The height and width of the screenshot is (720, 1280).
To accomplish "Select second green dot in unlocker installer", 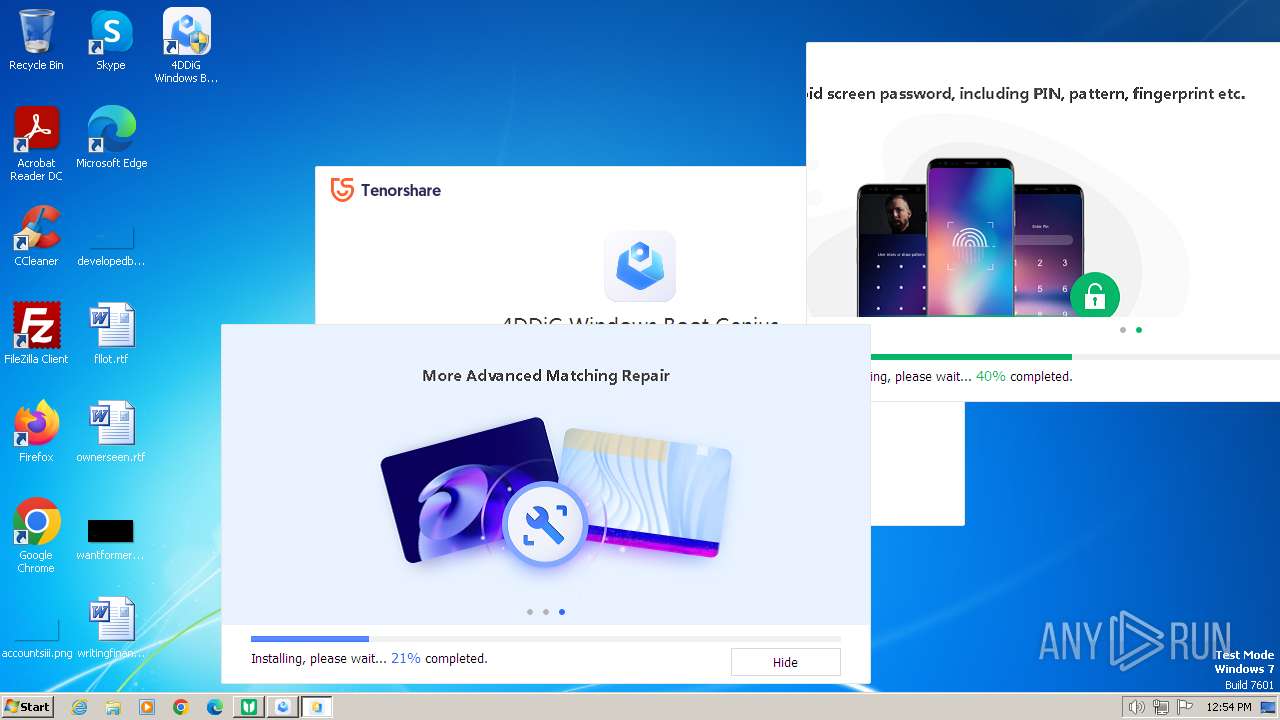I will (1139, 330).
